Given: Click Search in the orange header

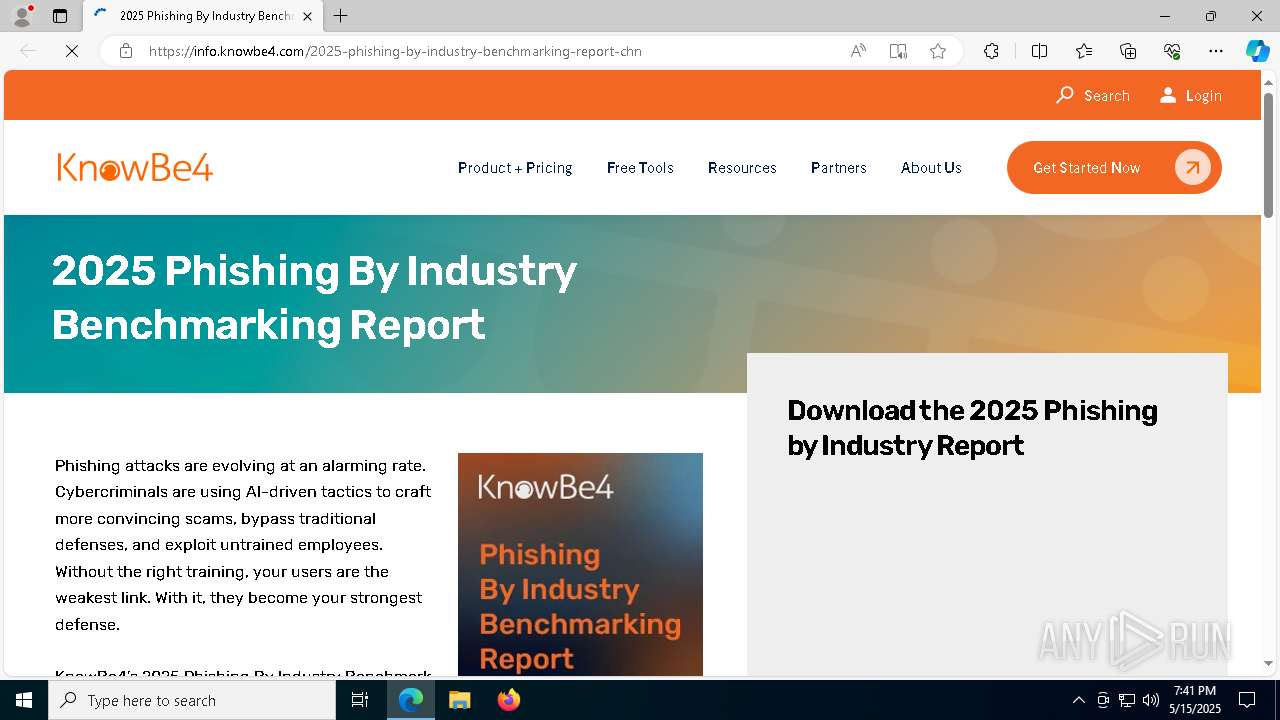Looking at the screenshot, I should (1093, 95).
